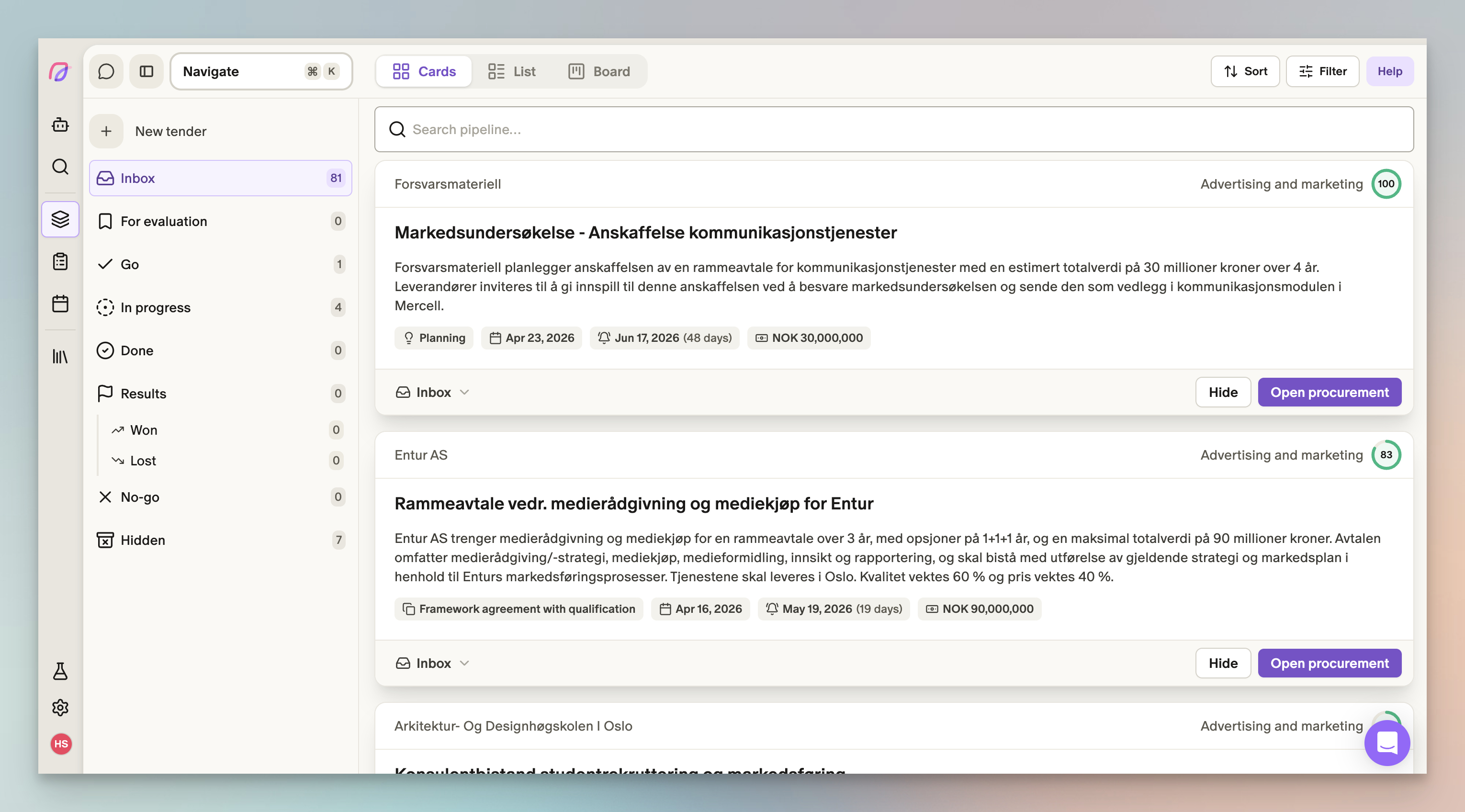The height and width of the screenshot is (812, 1465).
Task: Select For evaluation in the sidebar
Action: [x=221, y=221]
